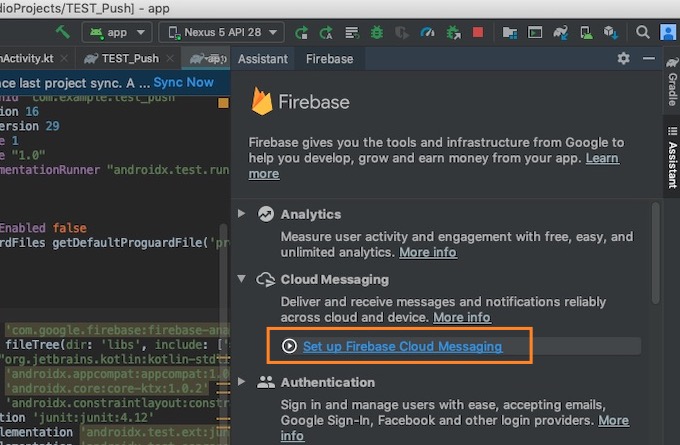
Task: Click the Firebase panel vertical scrollbar
Action: pyautogui.click(x=655, y=252)
